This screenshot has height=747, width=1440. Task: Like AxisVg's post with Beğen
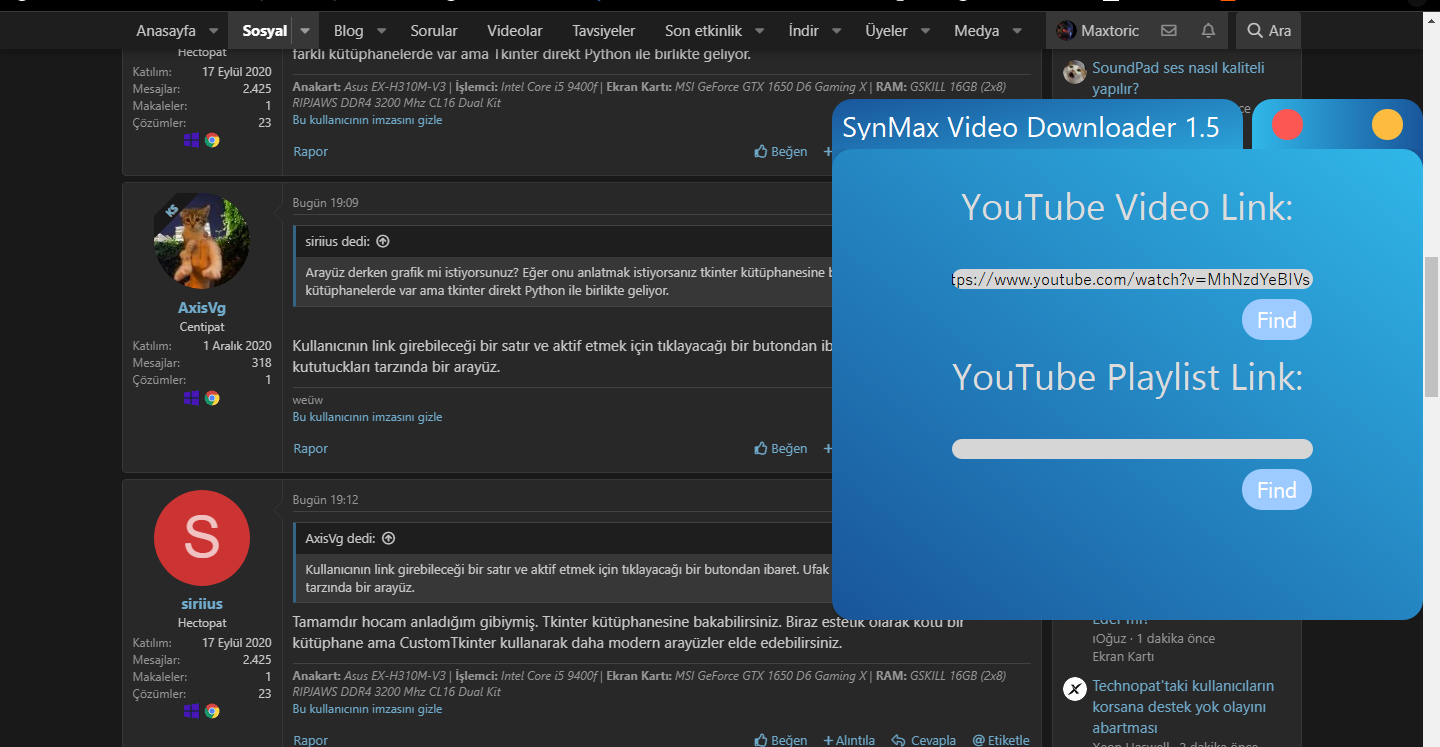pos(781,449)
